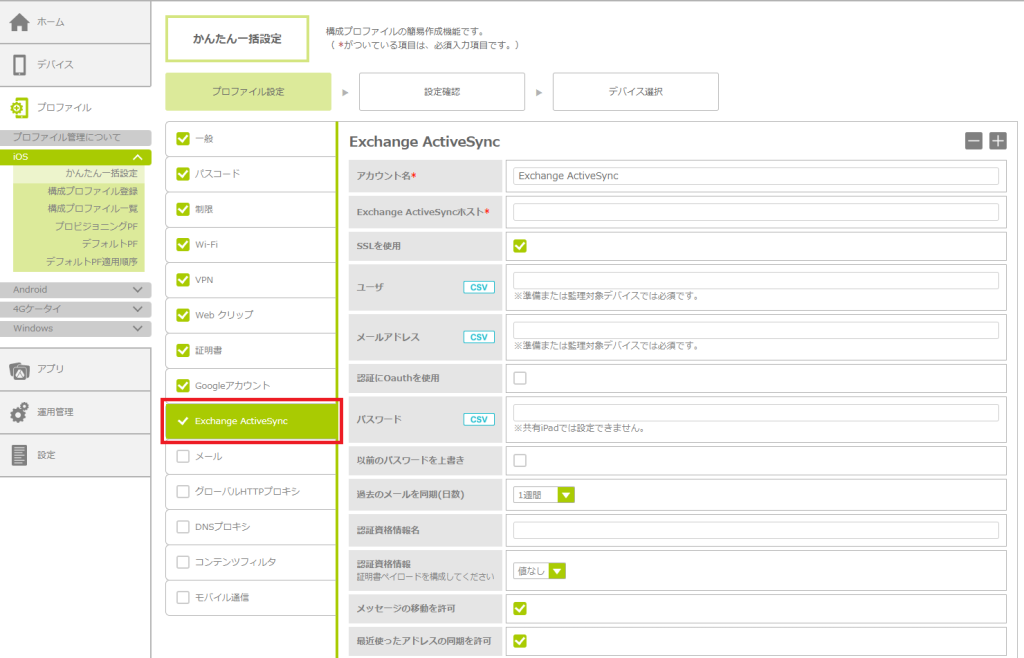Click the Home house icon in sidebar

(x=19, y=22)
